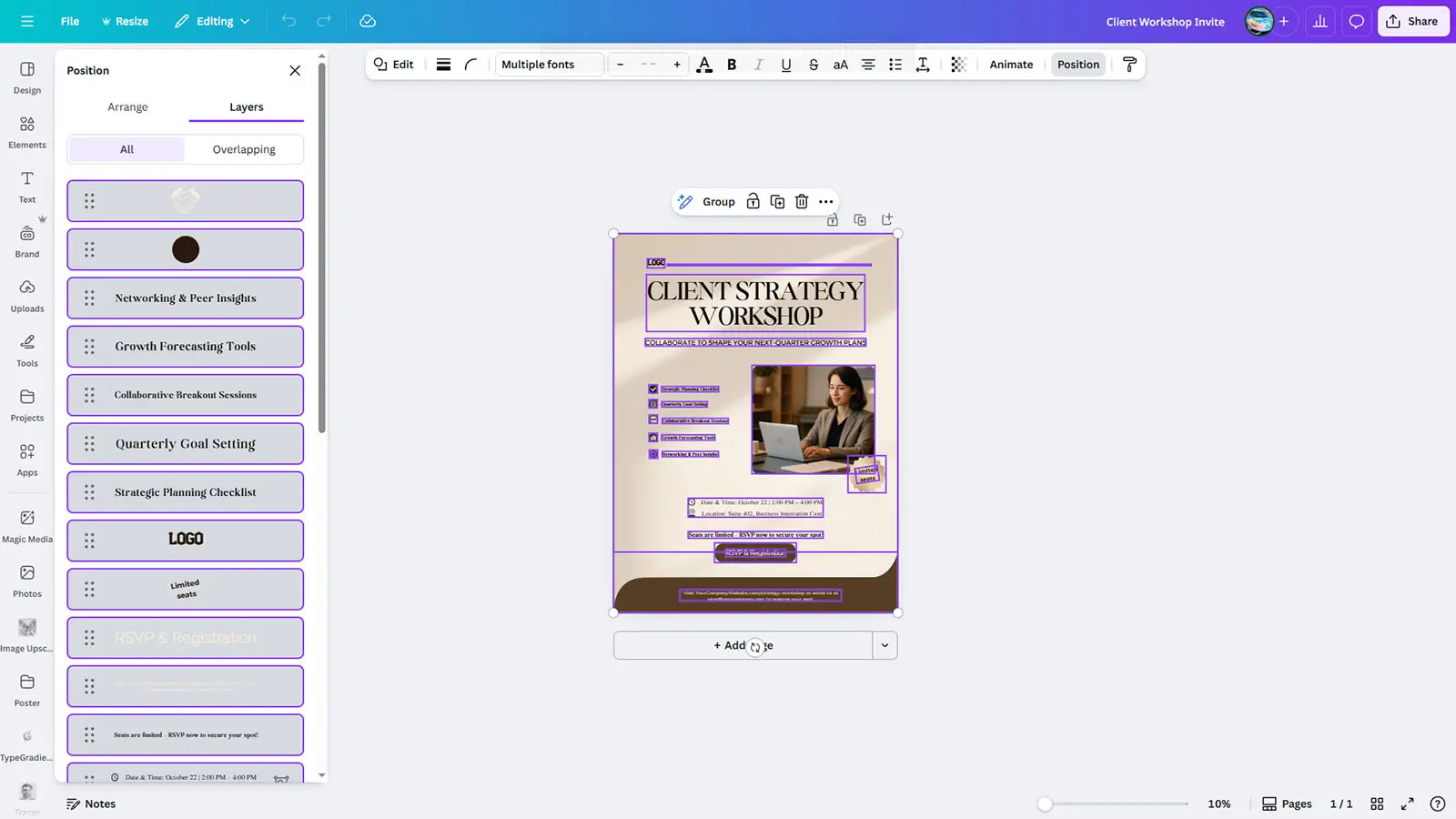
Task: Click the Bold formatting icon
Action: tap(732, 65)
